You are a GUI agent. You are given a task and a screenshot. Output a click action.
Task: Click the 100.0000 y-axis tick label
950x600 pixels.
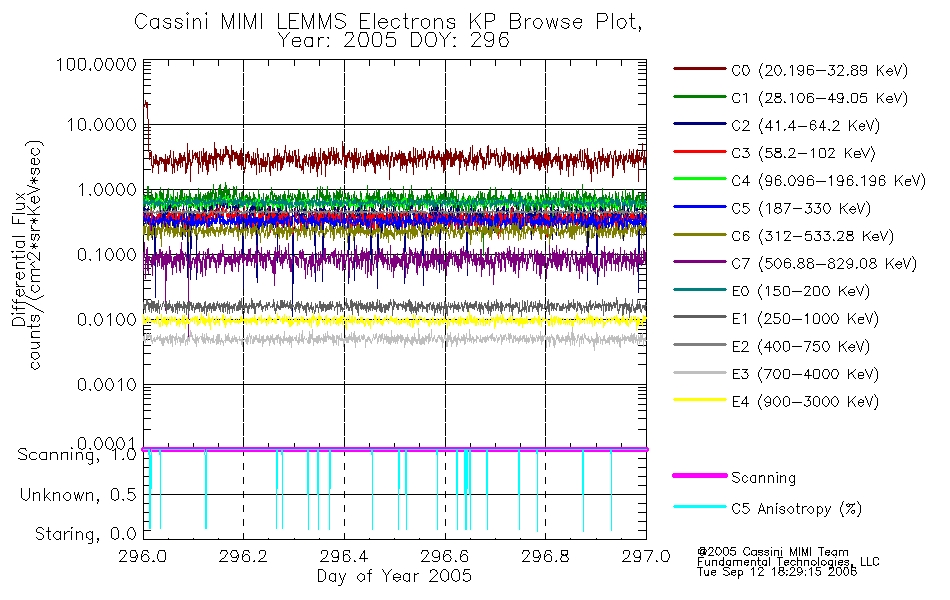click(x=96, y=65)
